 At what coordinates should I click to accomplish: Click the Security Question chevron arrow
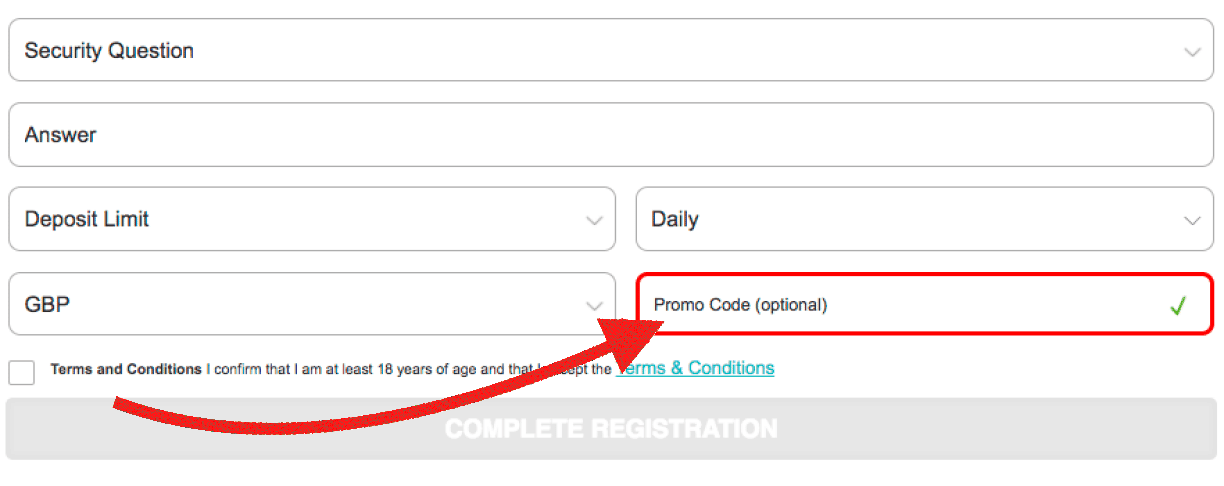point(1192,52)
